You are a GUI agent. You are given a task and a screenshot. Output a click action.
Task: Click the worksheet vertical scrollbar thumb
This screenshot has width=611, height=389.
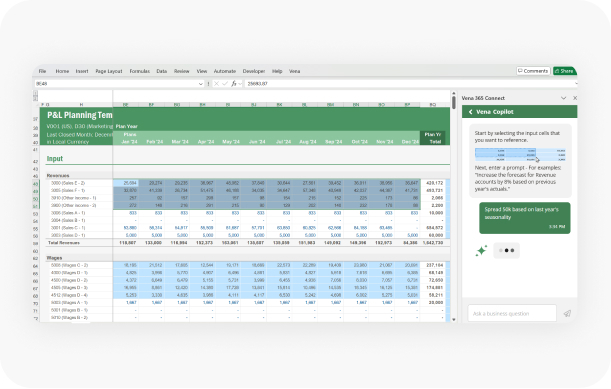click(x=454, y=103)
